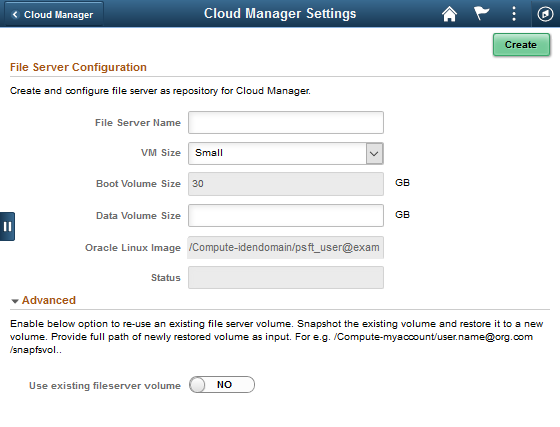
Task: Open the Notifications flag icon
Action: (x=481, y=14)
